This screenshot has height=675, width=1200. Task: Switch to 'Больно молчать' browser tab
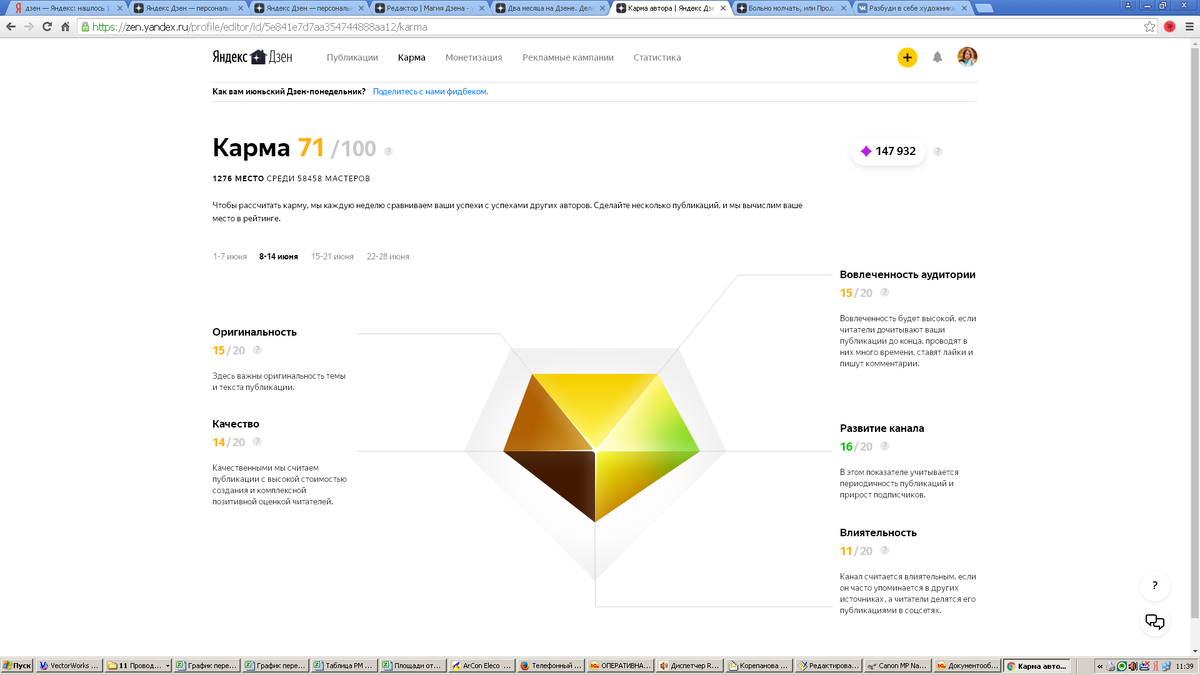point(793,8)
